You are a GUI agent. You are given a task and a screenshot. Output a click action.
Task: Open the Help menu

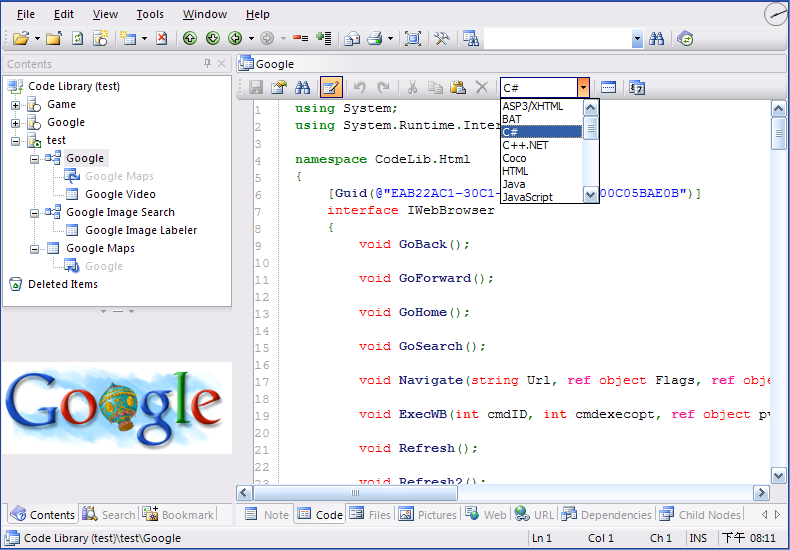click(x=257, y=14)
